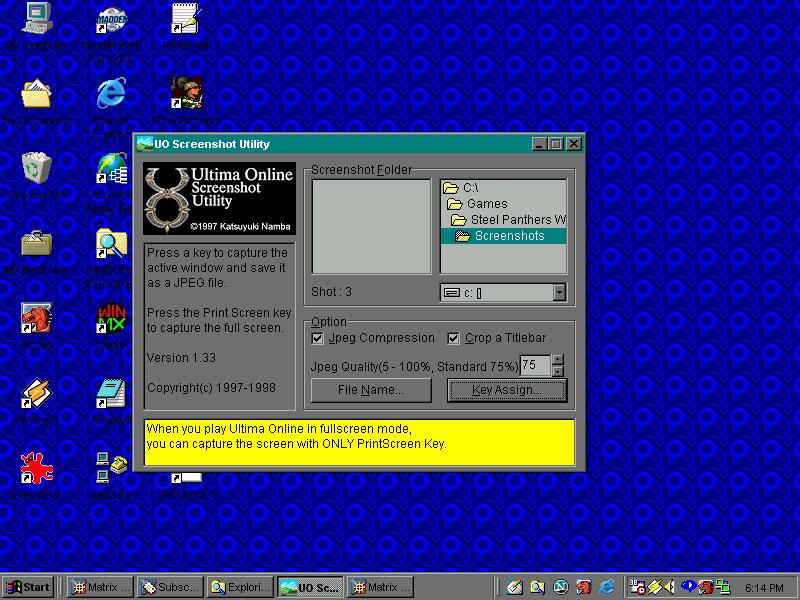
Task: Open the dial-up networking computers-and-phone icon
Action: pos(111,467)
